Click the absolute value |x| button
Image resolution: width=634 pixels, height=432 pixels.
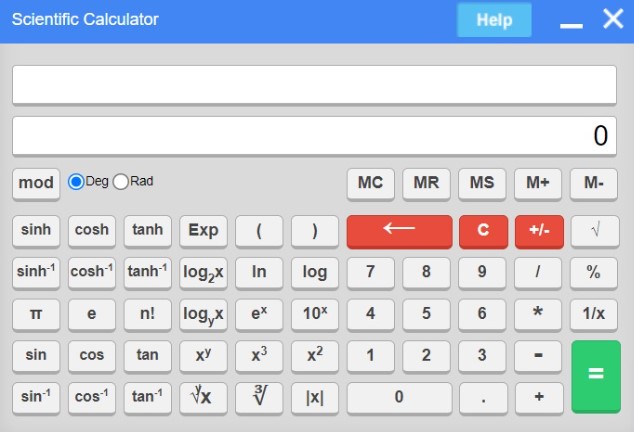(x=315, y=397)
